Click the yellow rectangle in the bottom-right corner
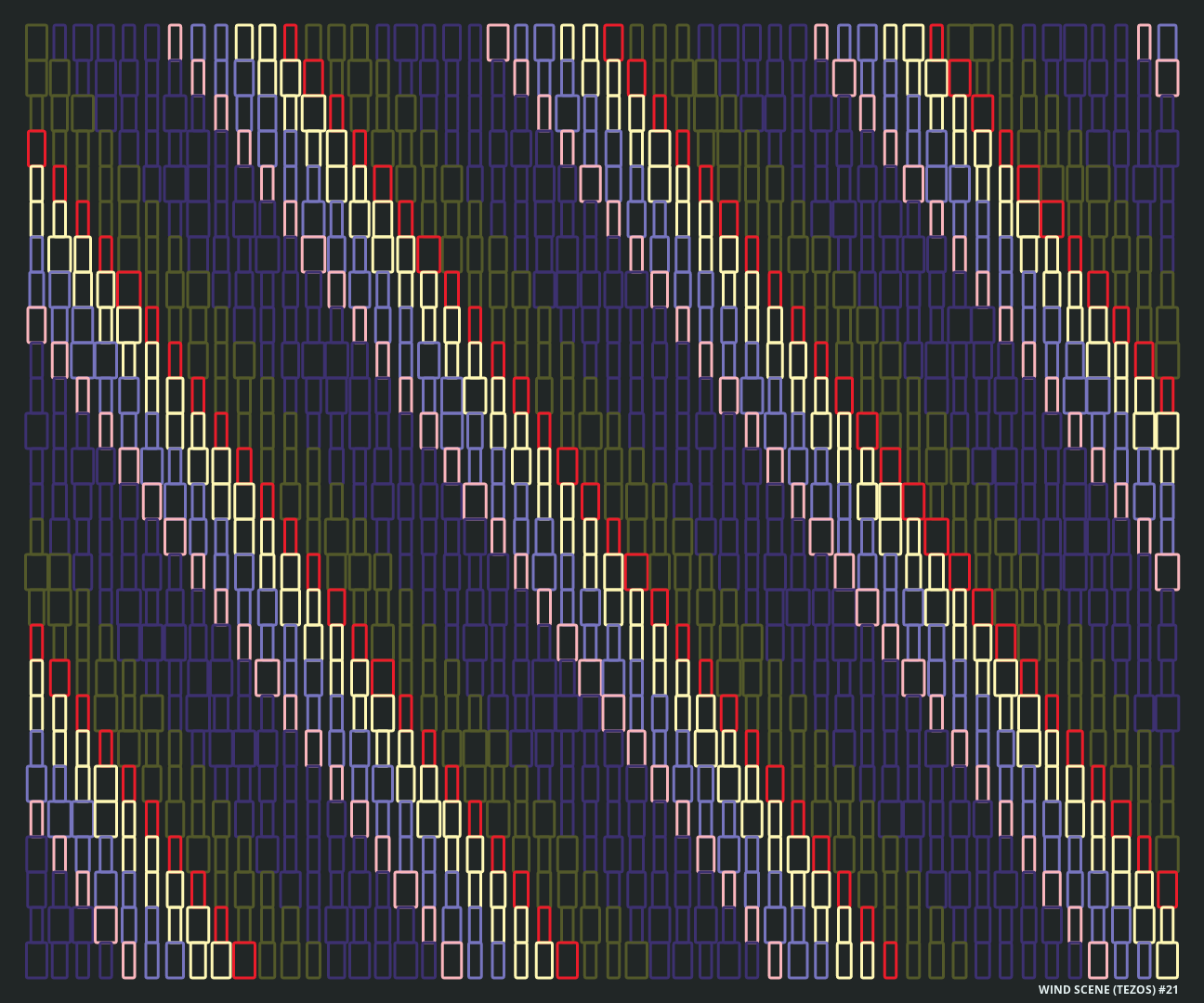1204x1003 pixels. point(1167,960)
